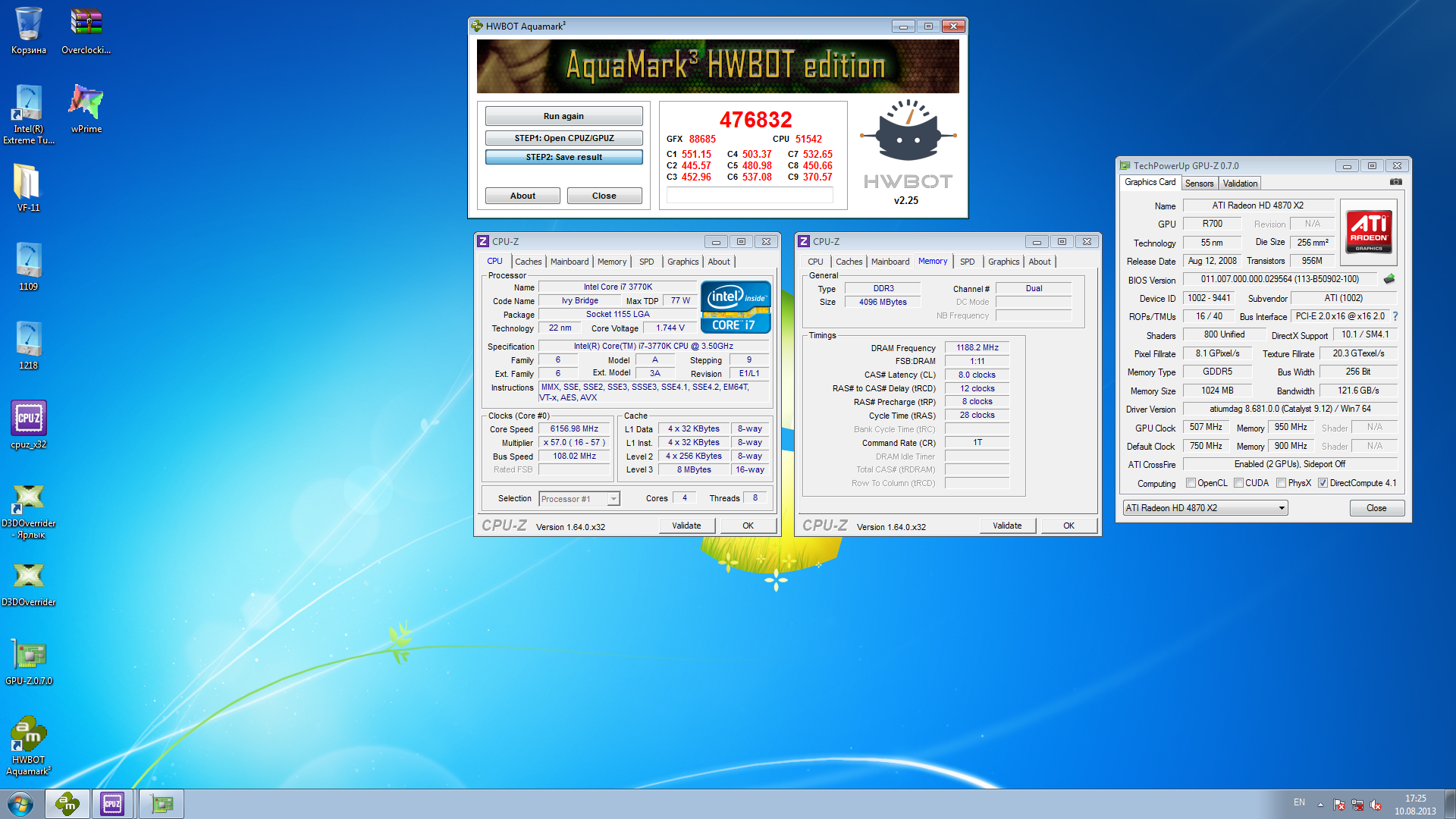Image resolution: width=1456 pixels, height=819 pixels.
Task: Click the GPU-Z screenshot camera icon
Action: 1395,182
